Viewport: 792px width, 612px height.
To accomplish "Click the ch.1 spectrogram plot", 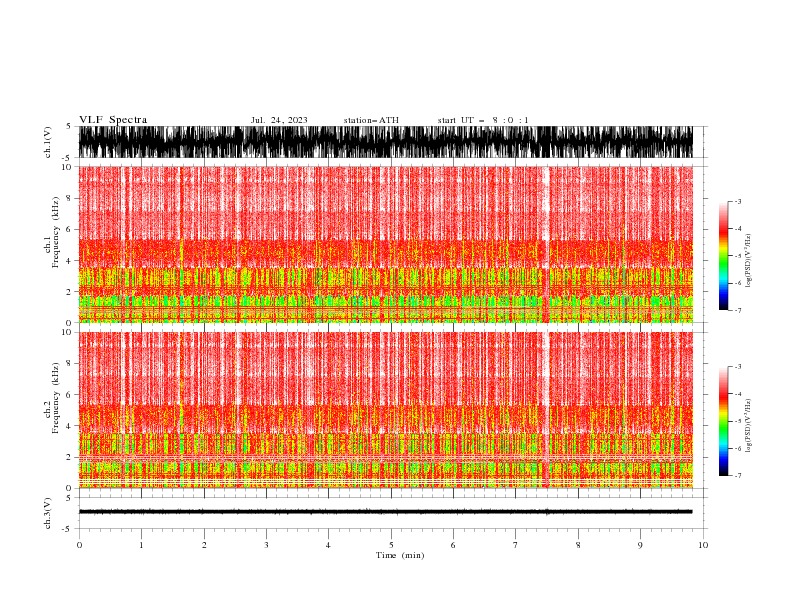I will click(386, 244).
